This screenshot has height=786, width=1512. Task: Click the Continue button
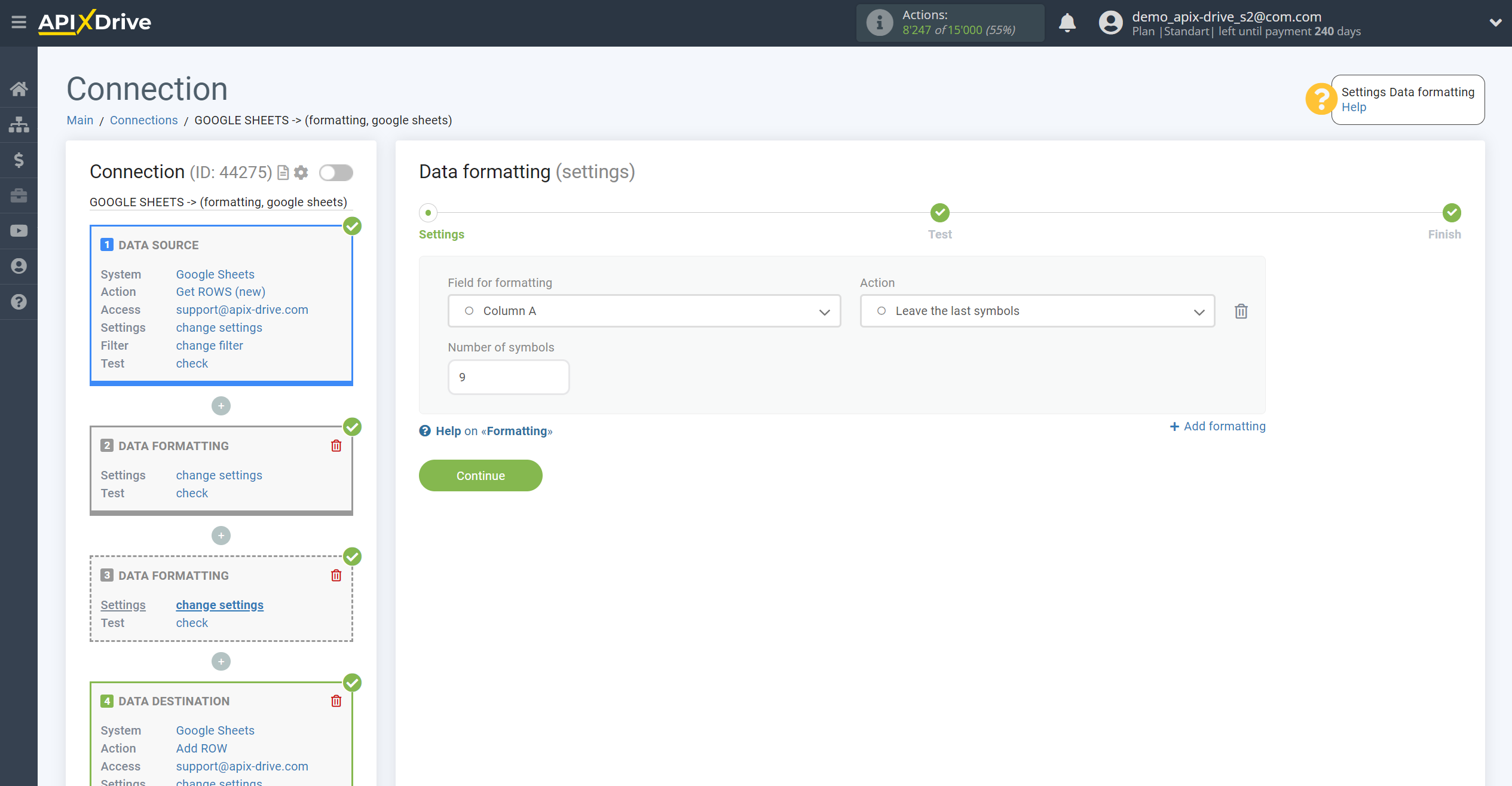[480, 475]
